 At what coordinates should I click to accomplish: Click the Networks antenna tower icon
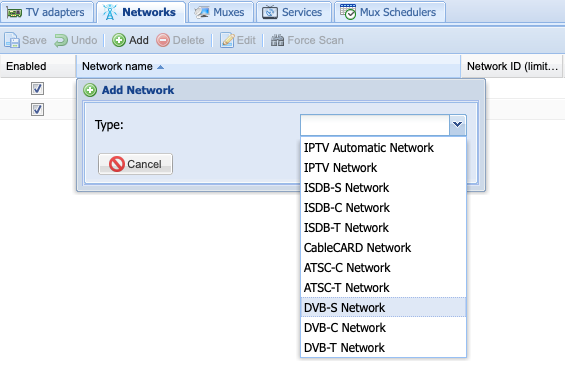(x=110, y=12)
